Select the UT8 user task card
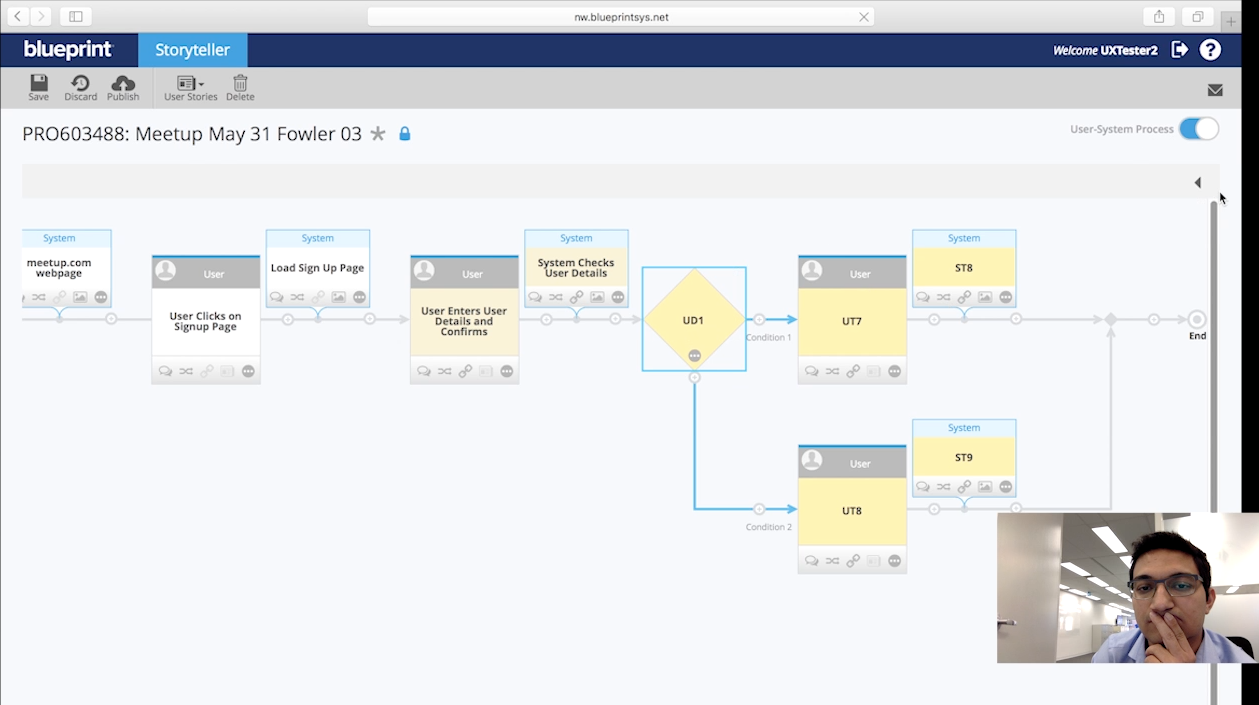 [852, 510]
